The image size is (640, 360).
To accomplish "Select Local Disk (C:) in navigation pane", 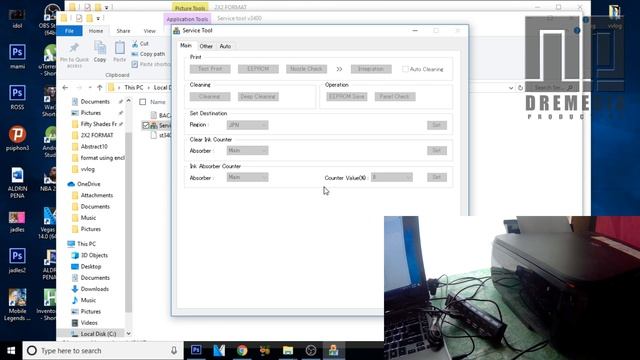I will (x=98, y=334).
